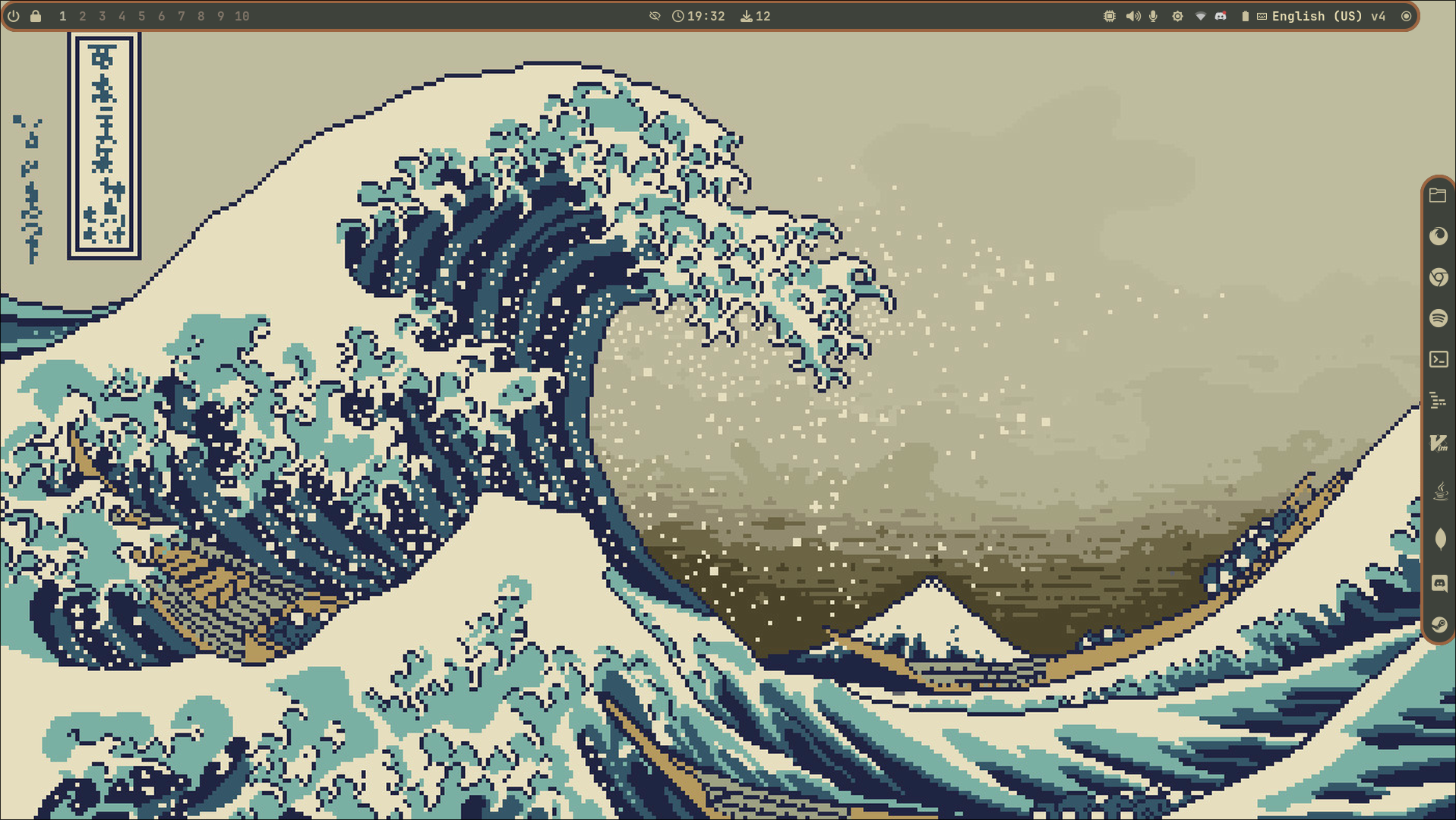Launch the Java app from dock
Screen dimensions: 1456x820
point(1440,491)
